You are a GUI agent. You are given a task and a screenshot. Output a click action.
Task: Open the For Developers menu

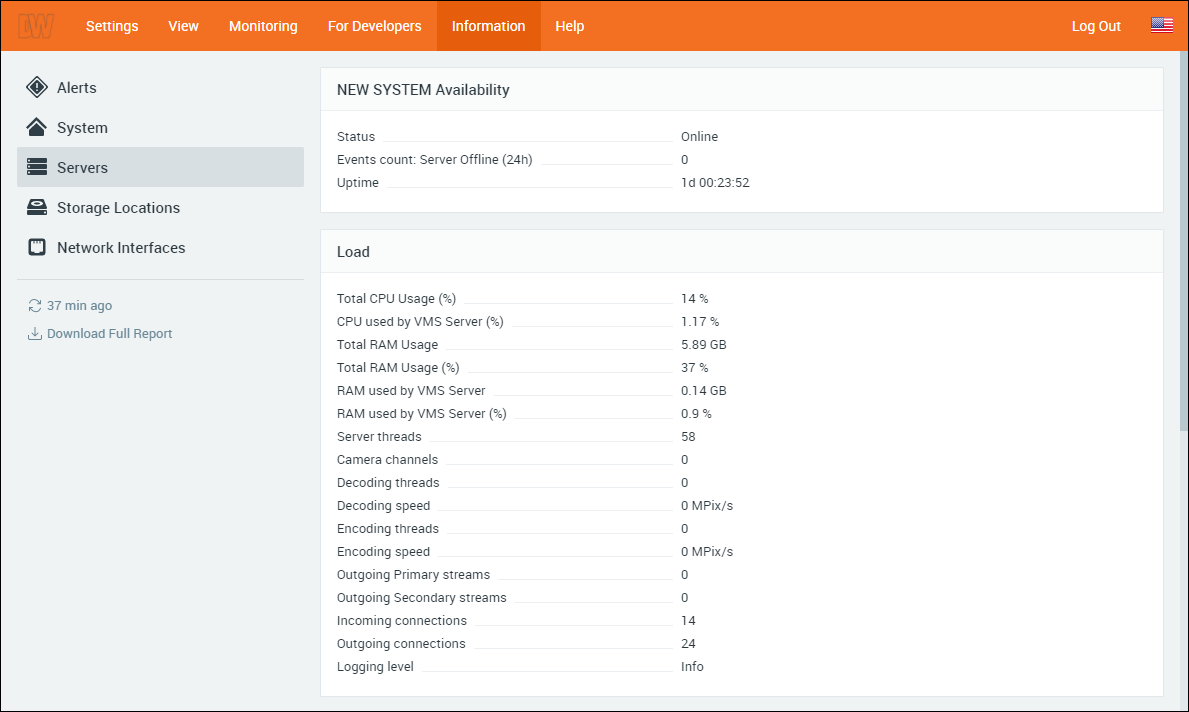374,26
